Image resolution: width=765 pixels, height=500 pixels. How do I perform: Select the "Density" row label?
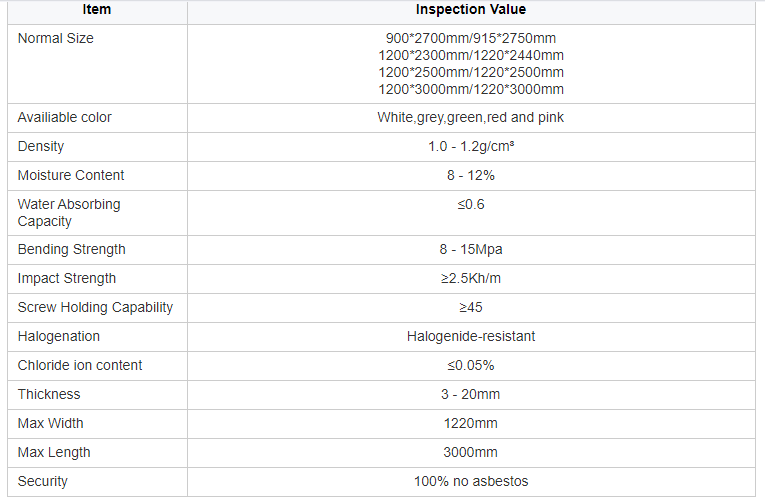click(41, 146)
